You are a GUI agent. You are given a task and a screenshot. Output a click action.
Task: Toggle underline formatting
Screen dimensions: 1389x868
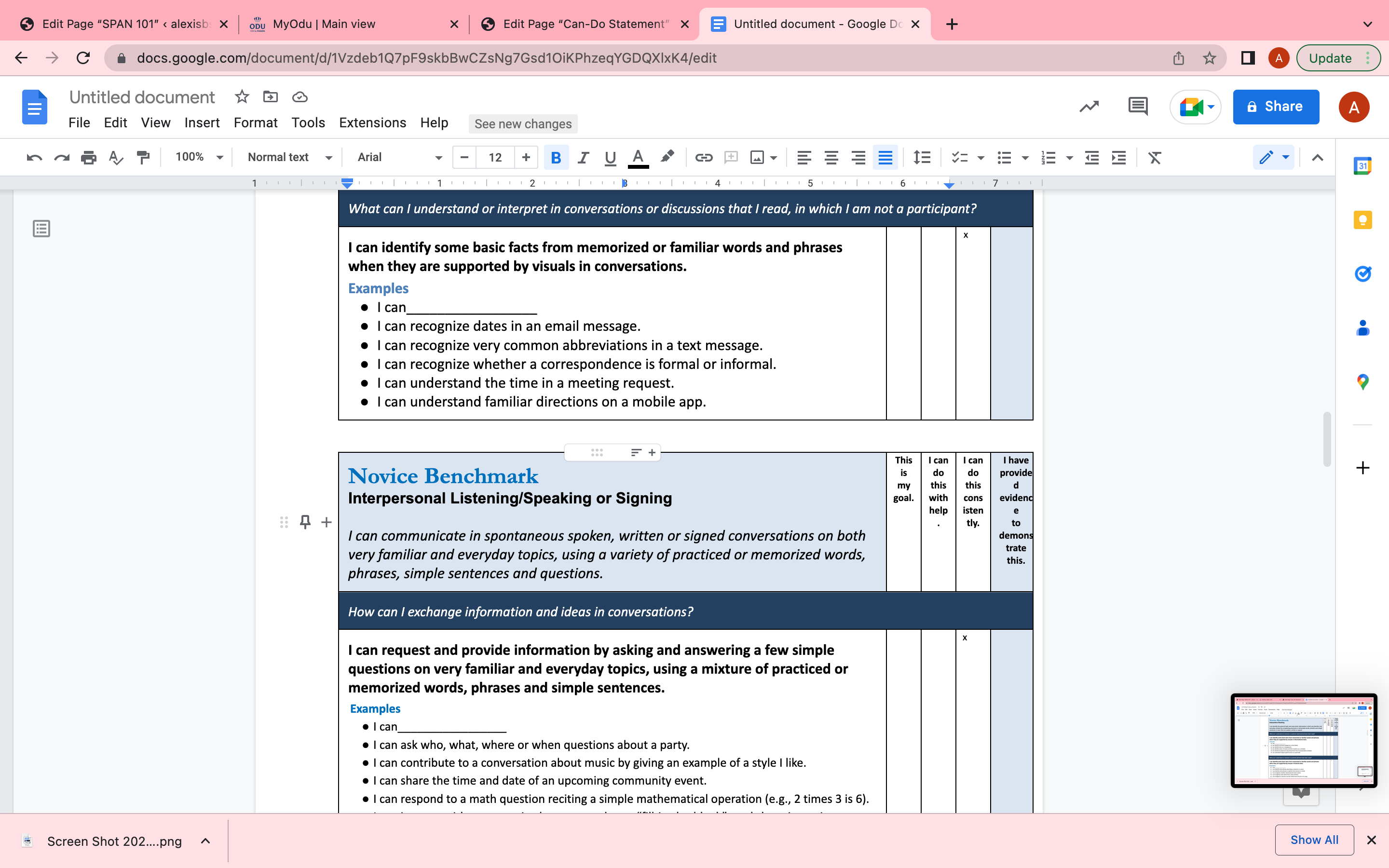point(610,157)
